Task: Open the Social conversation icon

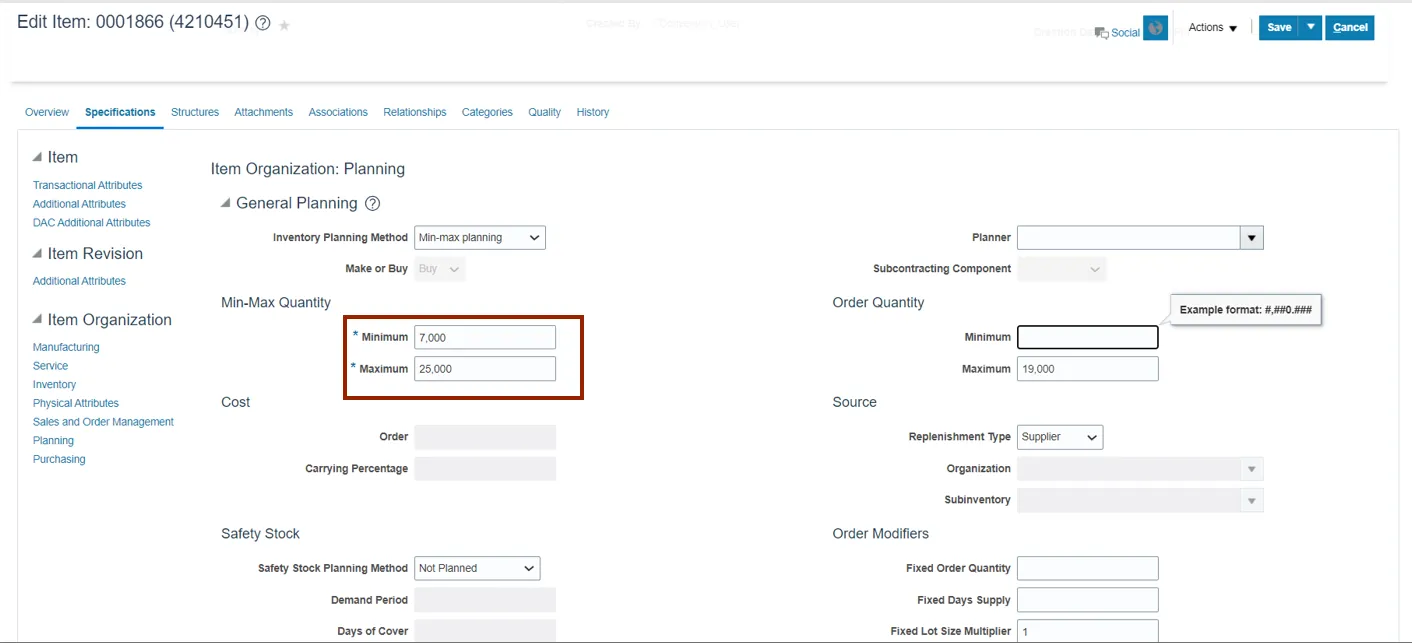Action: pyautogui.click(x=1101, y=33)
